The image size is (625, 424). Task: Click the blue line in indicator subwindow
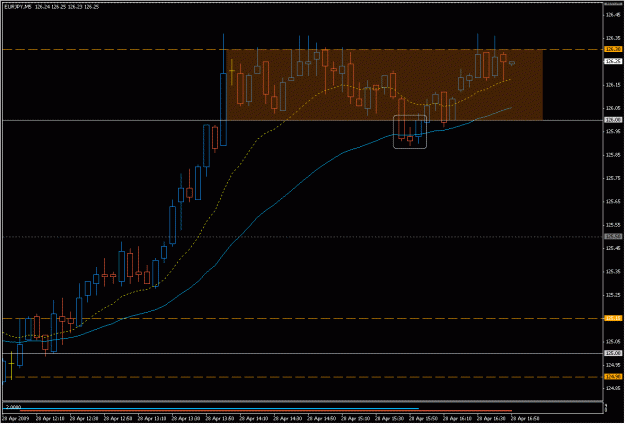point(211,408)
